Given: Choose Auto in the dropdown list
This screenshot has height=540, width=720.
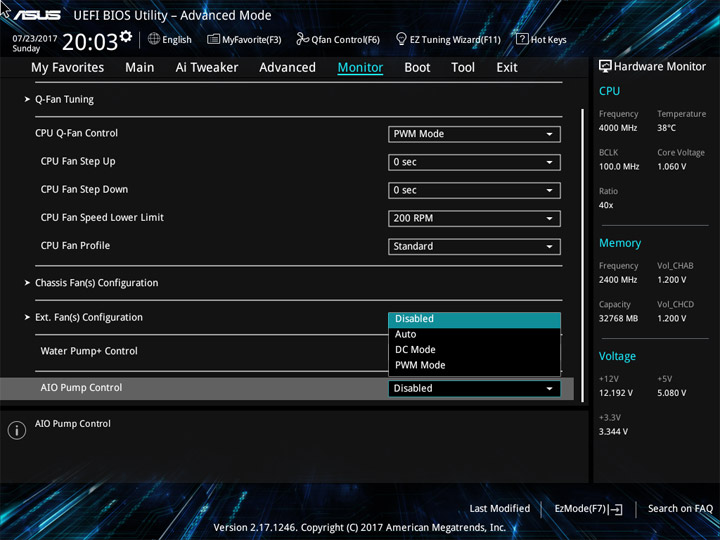Looking at the screenshot, I should click(474, 334).
